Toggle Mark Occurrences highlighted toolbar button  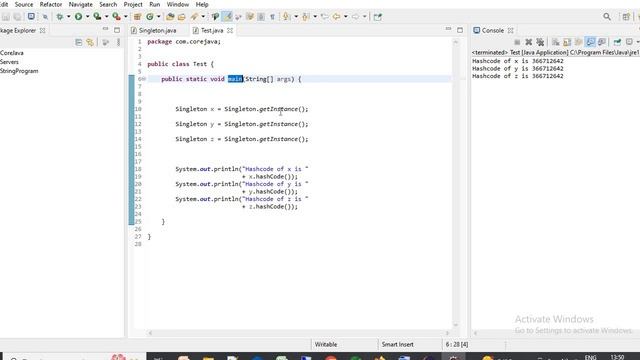coord(228,17)
